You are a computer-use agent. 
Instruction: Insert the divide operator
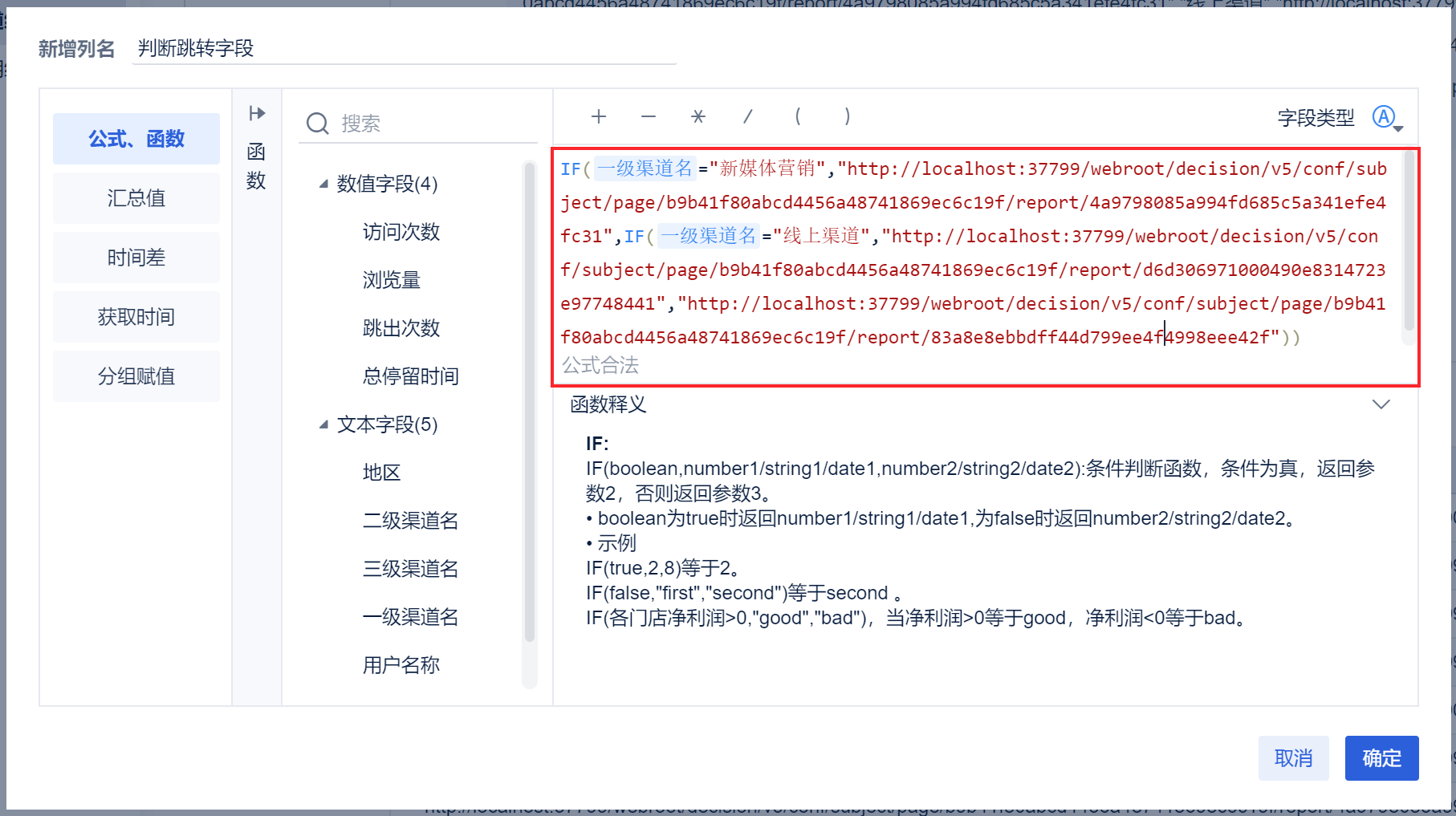pos(748,117)
